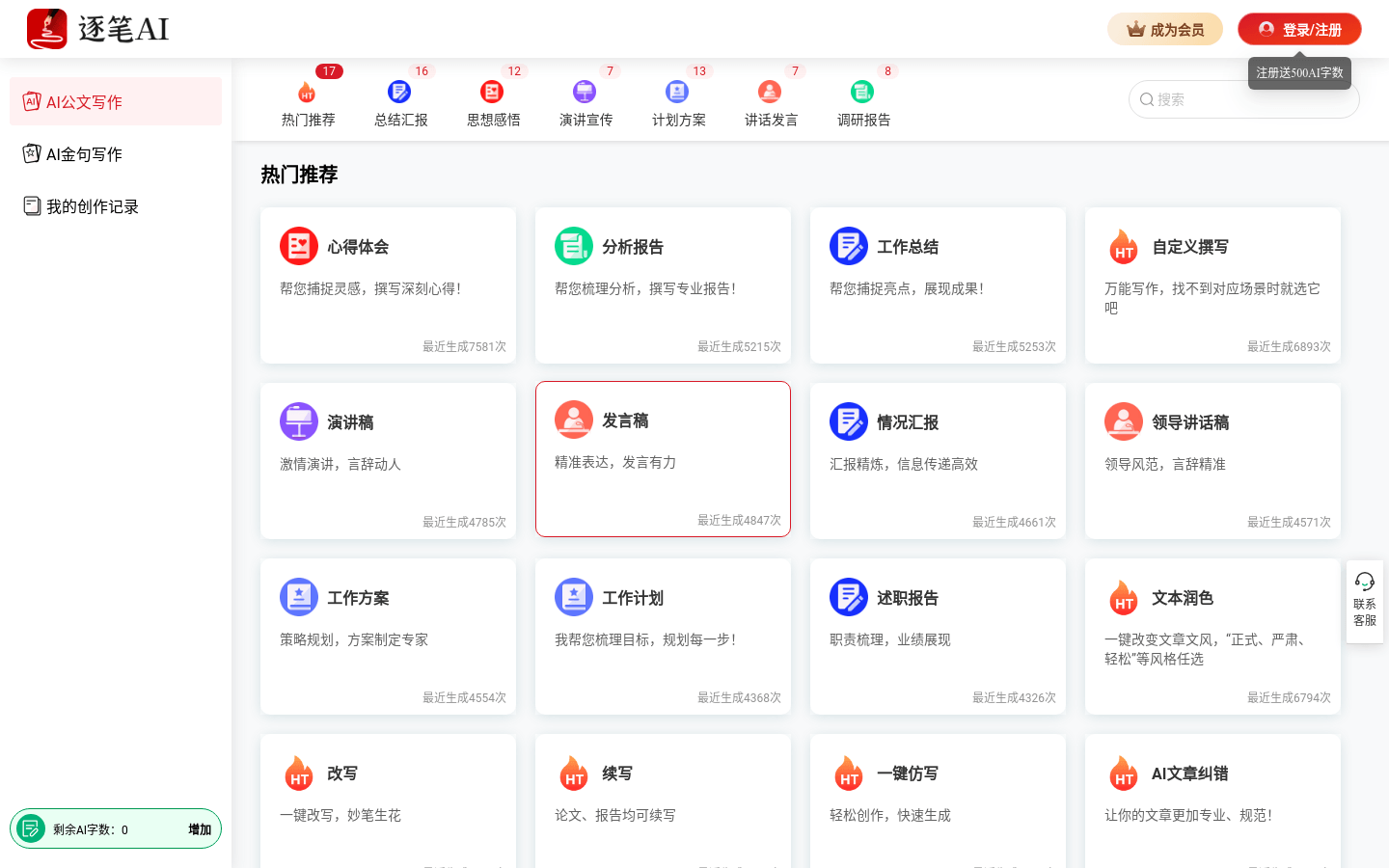Click the 逐笔AI logo icon
The height and width of the screenshot is (868, 1389).
coord(46,28)
